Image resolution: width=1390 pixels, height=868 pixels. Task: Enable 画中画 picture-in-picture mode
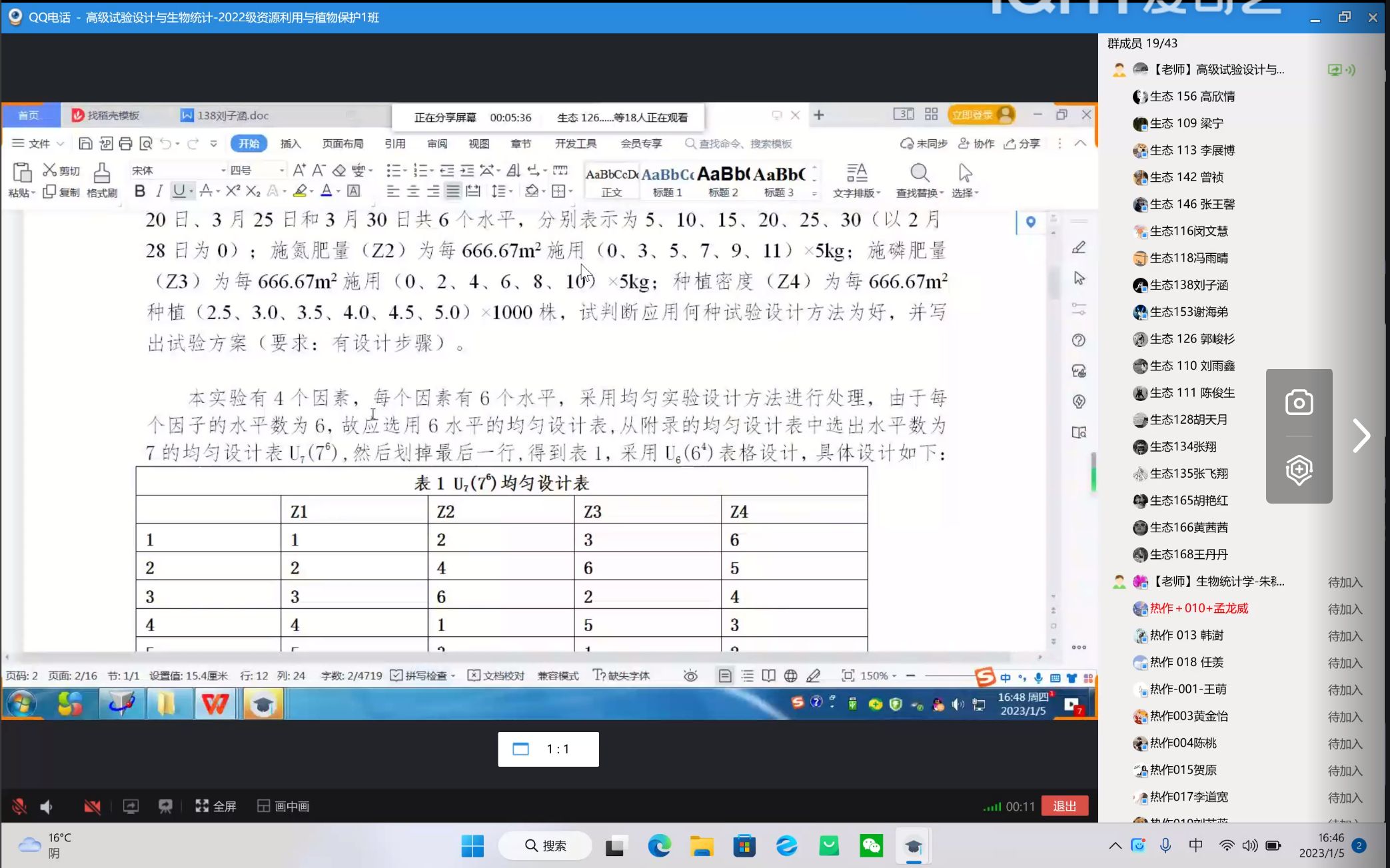coord(283,806)
